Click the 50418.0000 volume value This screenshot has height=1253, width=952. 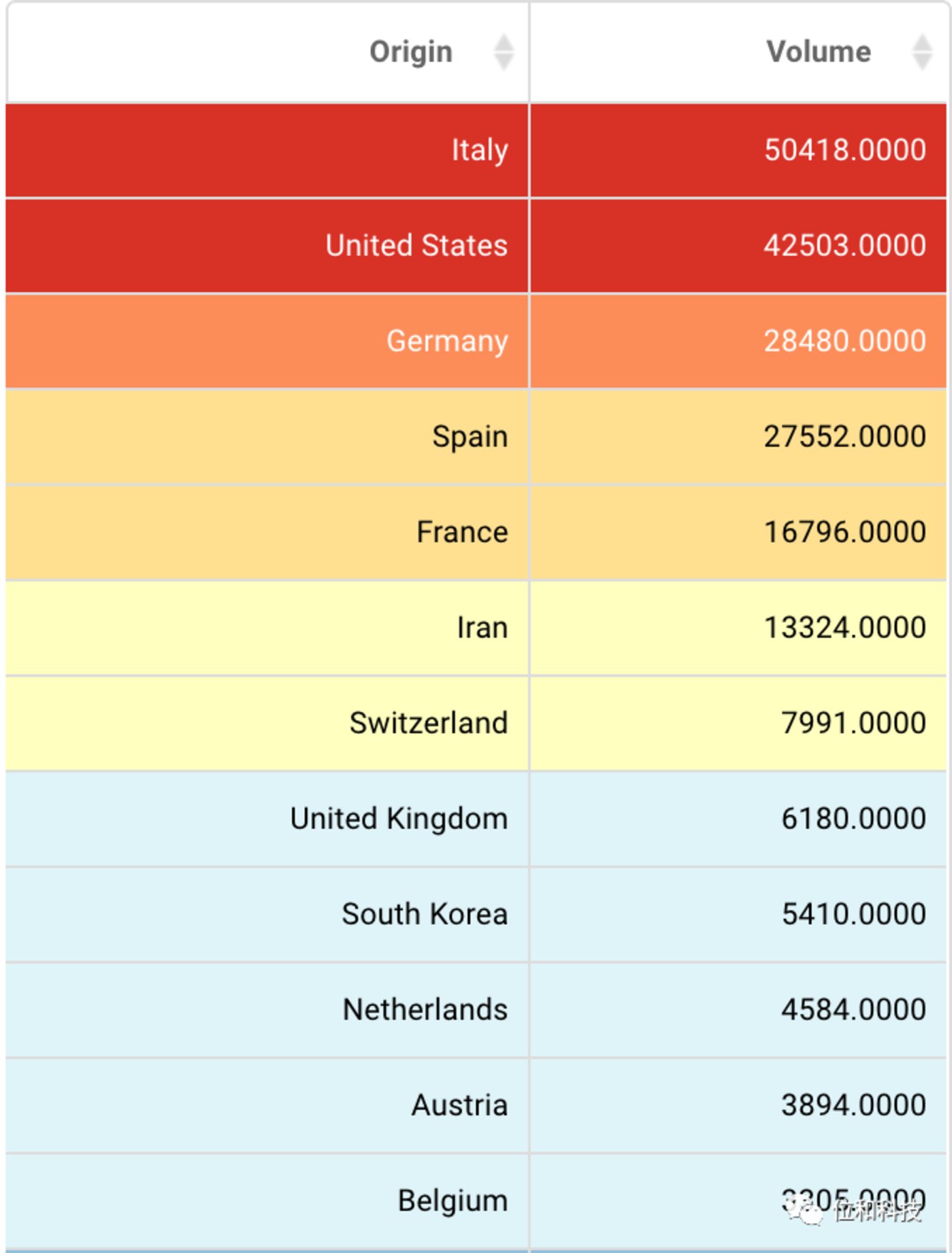coord(844,150)
